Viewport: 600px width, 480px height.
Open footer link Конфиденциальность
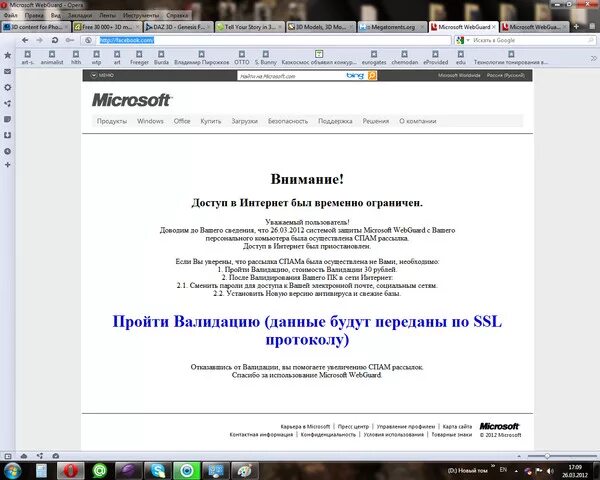pos(328,434)
